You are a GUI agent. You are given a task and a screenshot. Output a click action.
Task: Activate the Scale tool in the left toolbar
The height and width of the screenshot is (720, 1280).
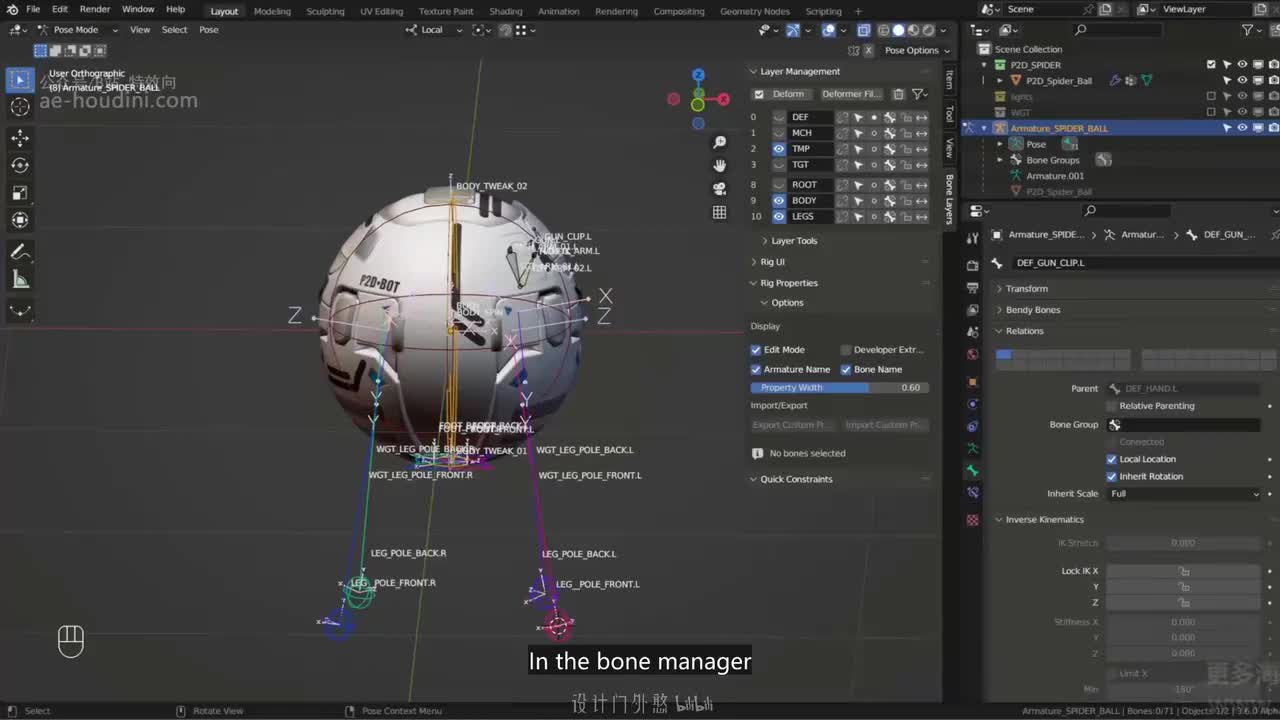20,193
